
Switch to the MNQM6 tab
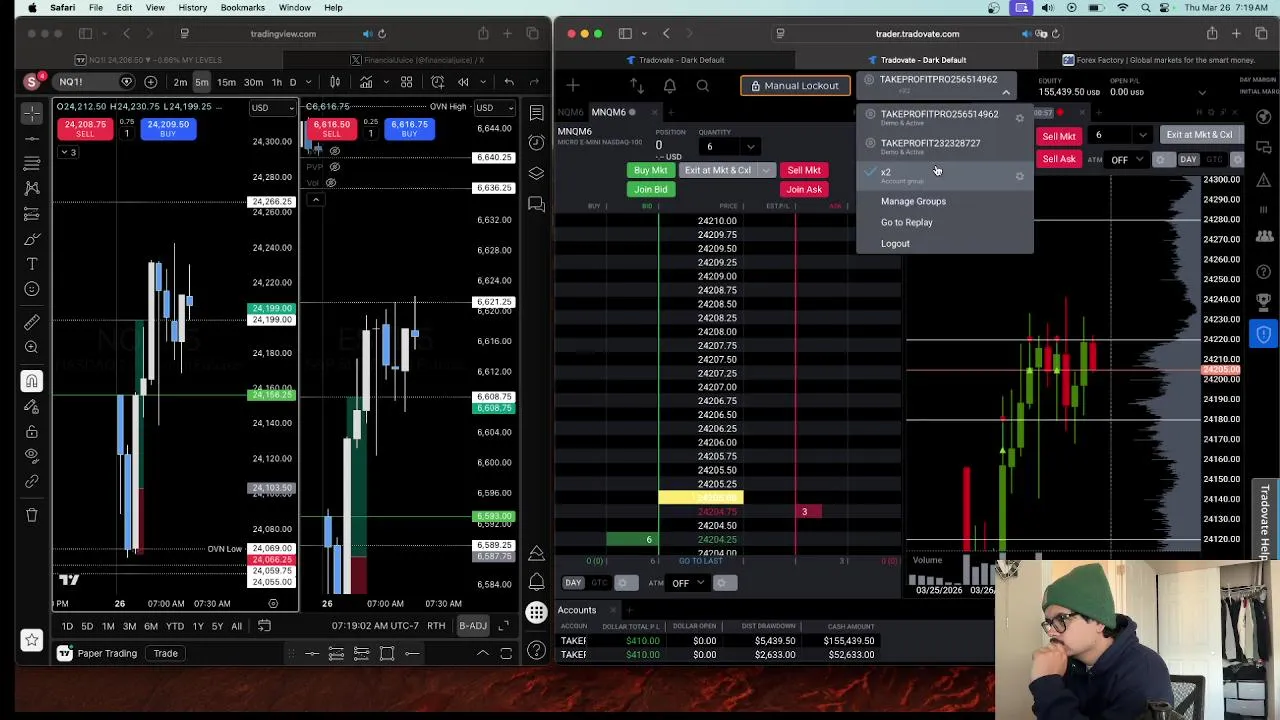(x=609, y=112)
